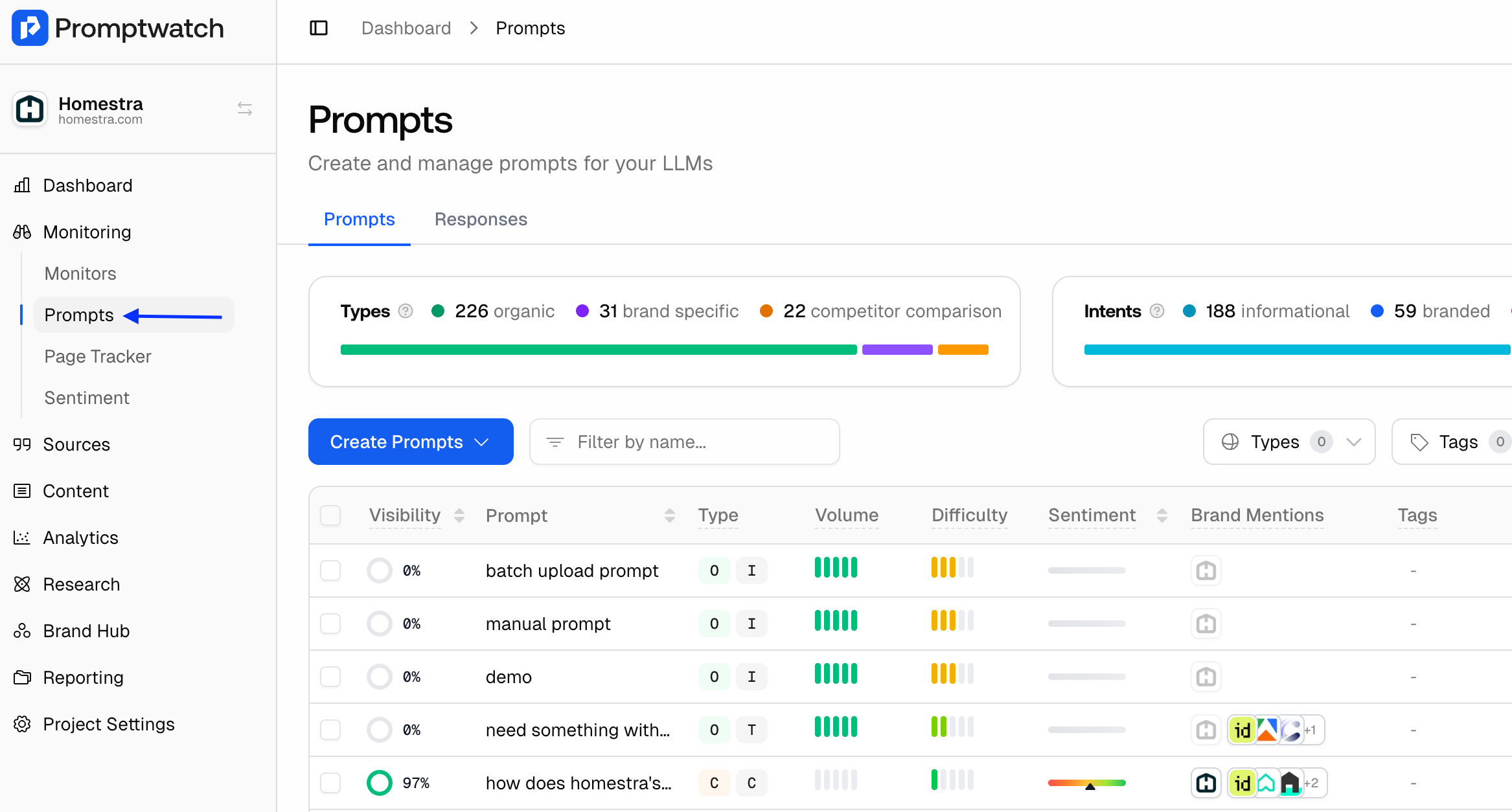Open Research from sidebar
The height and width of the screenshot is (812, 1512).
[x=81, y=584]
